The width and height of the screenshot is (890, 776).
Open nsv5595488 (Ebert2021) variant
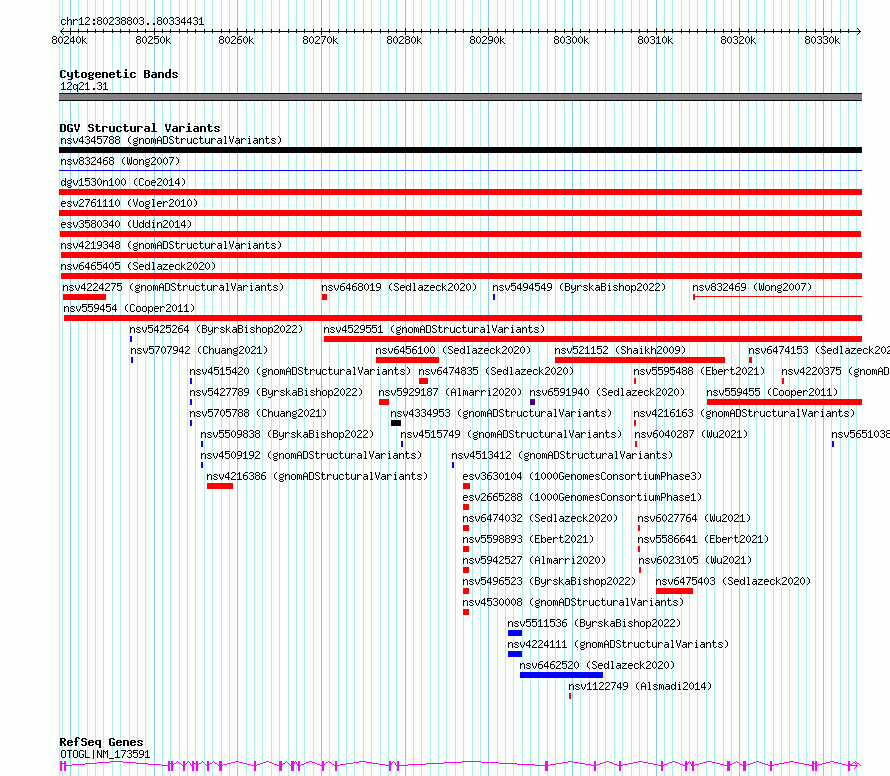(699, 371)
